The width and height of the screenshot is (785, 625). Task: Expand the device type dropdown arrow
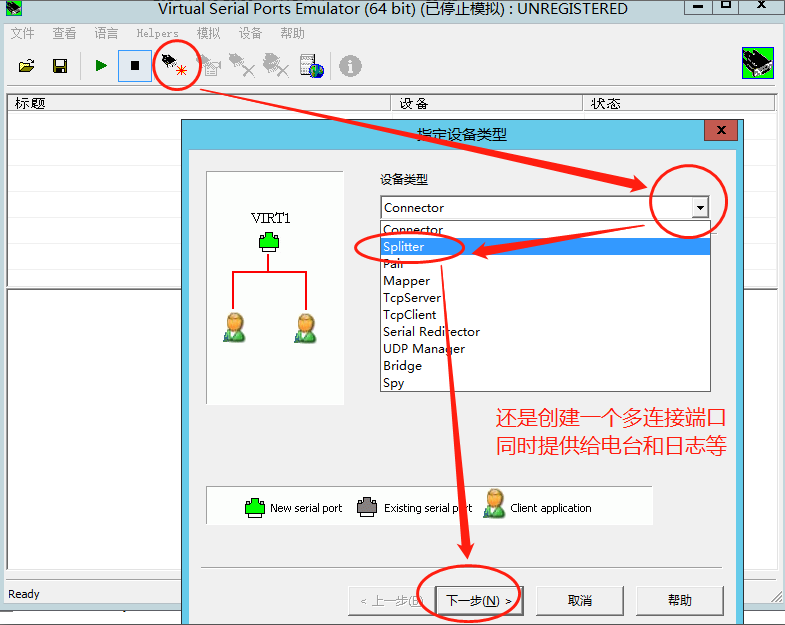coord(700,207)
